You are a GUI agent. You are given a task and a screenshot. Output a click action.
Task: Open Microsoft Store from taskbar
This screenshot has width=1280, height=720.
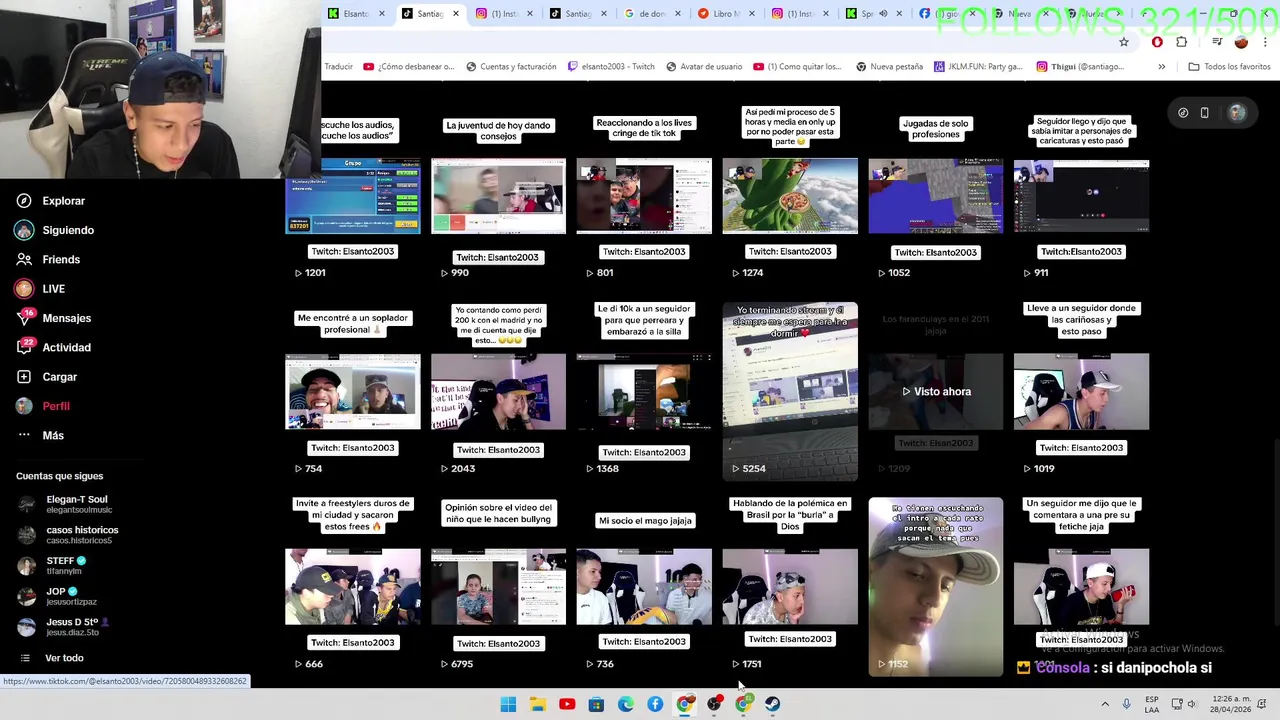pyautogui.click(x=596, y=704)
